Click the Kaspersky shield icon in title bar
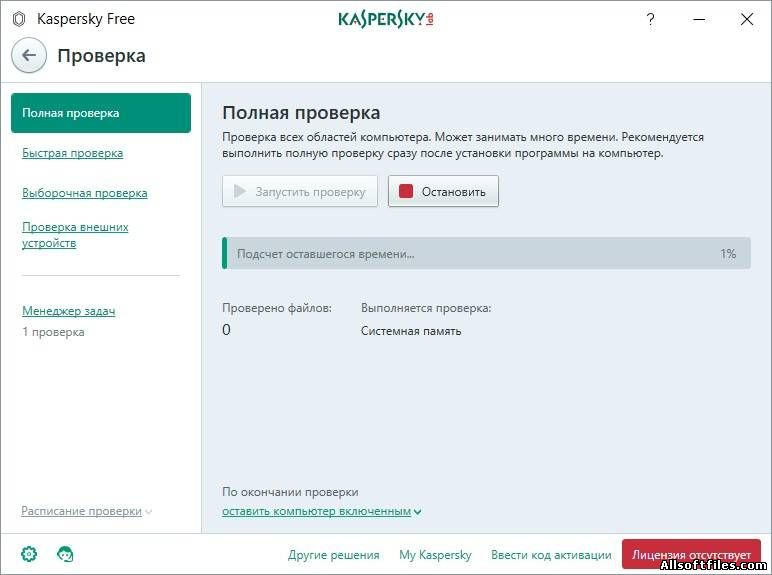Viewport: 772px width, 575px height. coord(19,20)
